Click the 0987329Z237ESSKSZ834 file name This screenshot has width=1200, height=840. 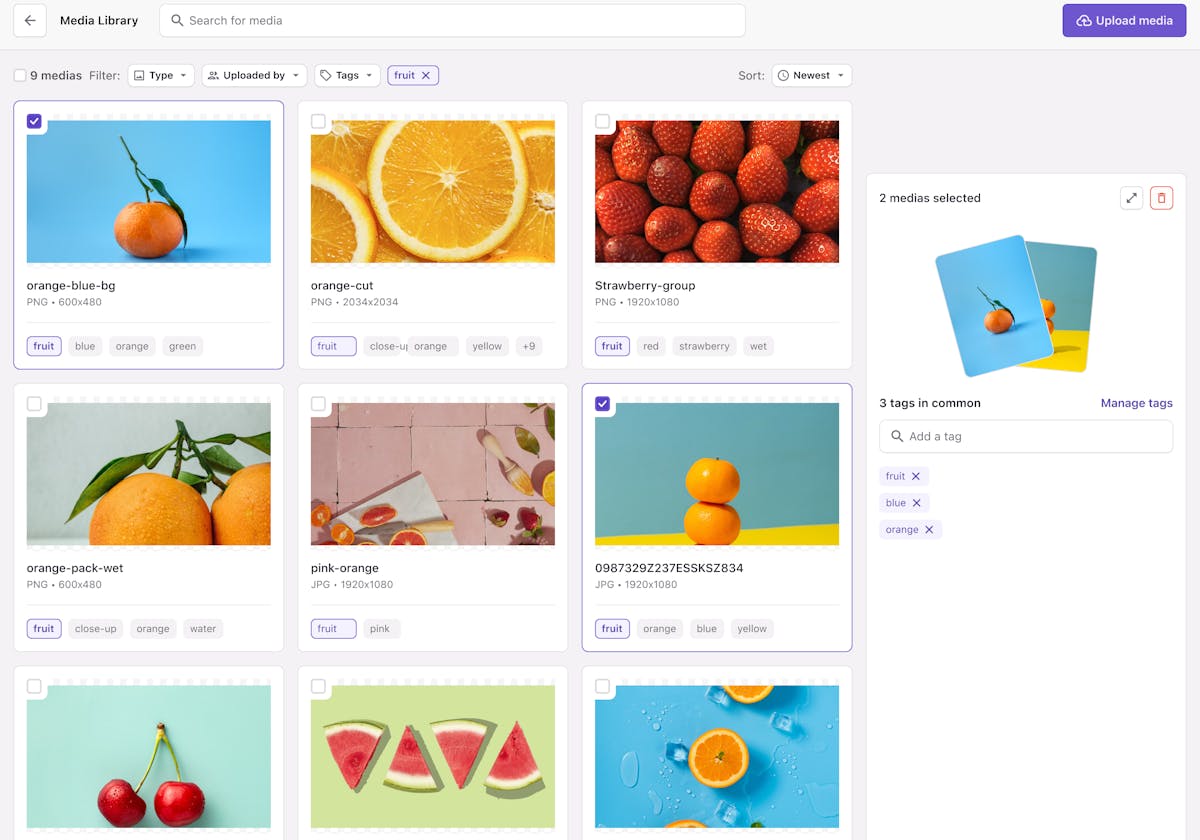pyautogui.click(x=669, y=568)
